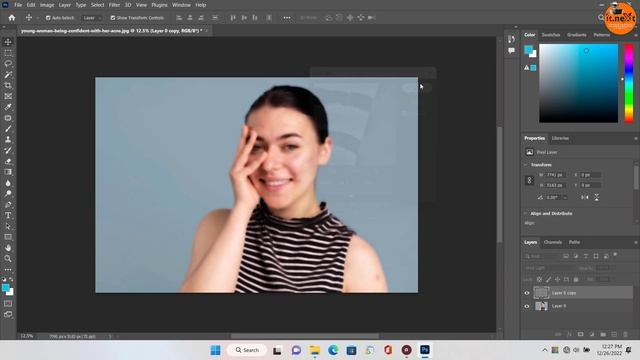Switch to the Paths tab

[574, 242]
